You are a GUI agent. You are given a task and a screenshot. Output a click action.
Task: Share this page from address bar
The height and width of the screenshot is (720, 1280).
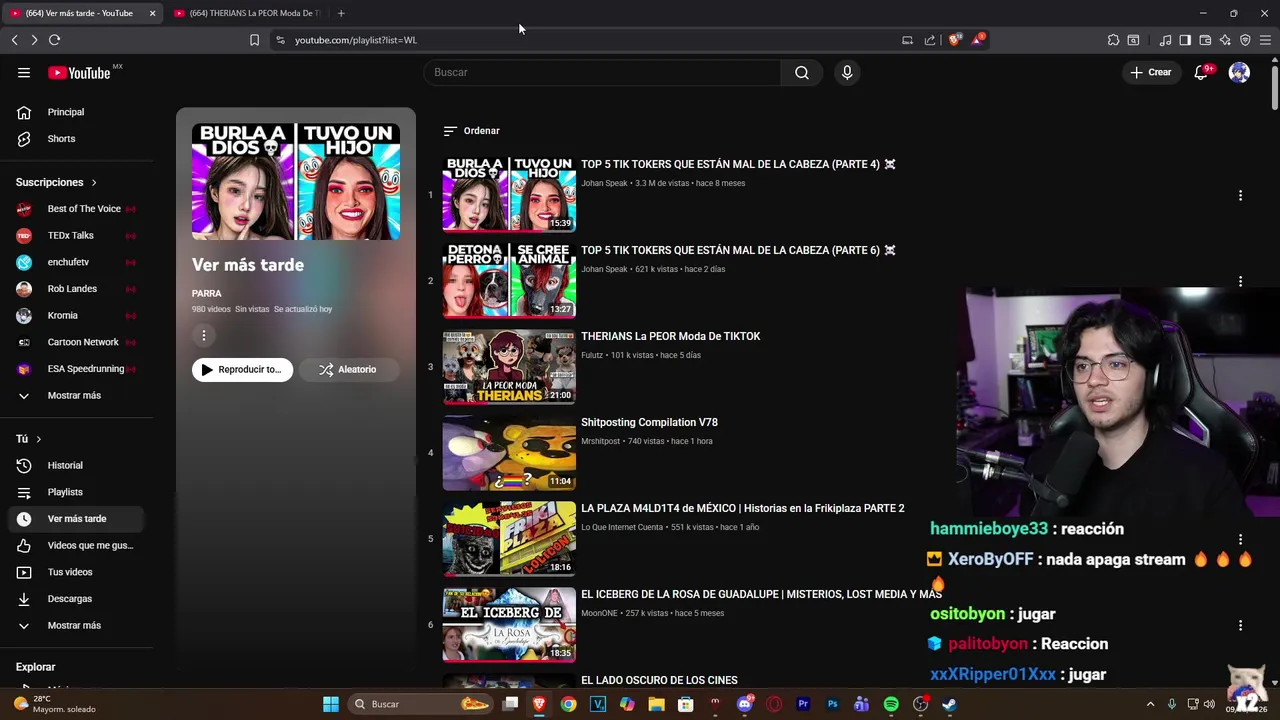(x=930, y=40)
